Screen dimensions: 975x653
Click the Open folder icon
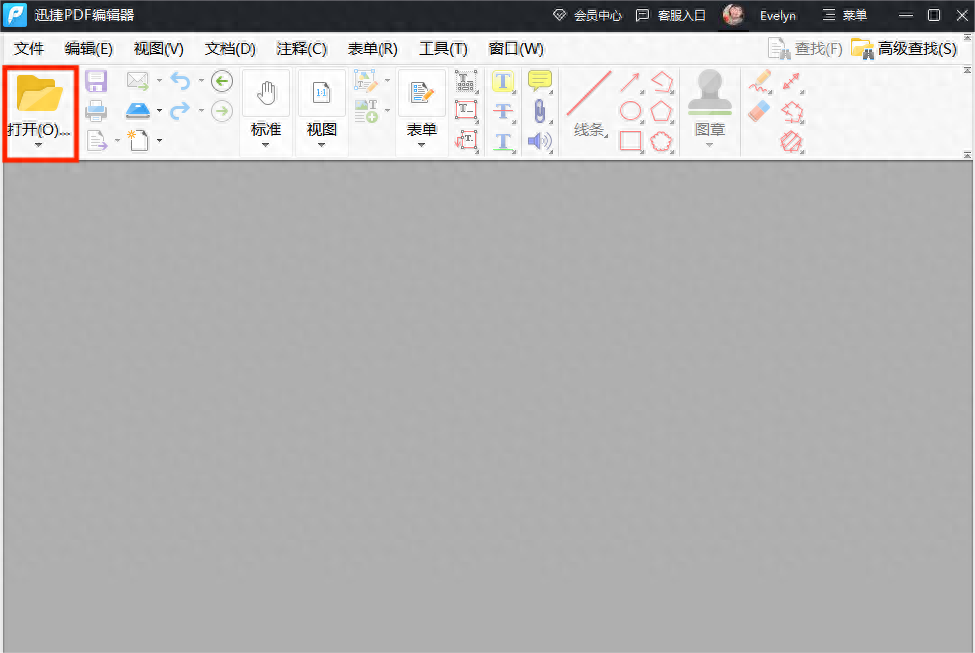coord(40,94)
